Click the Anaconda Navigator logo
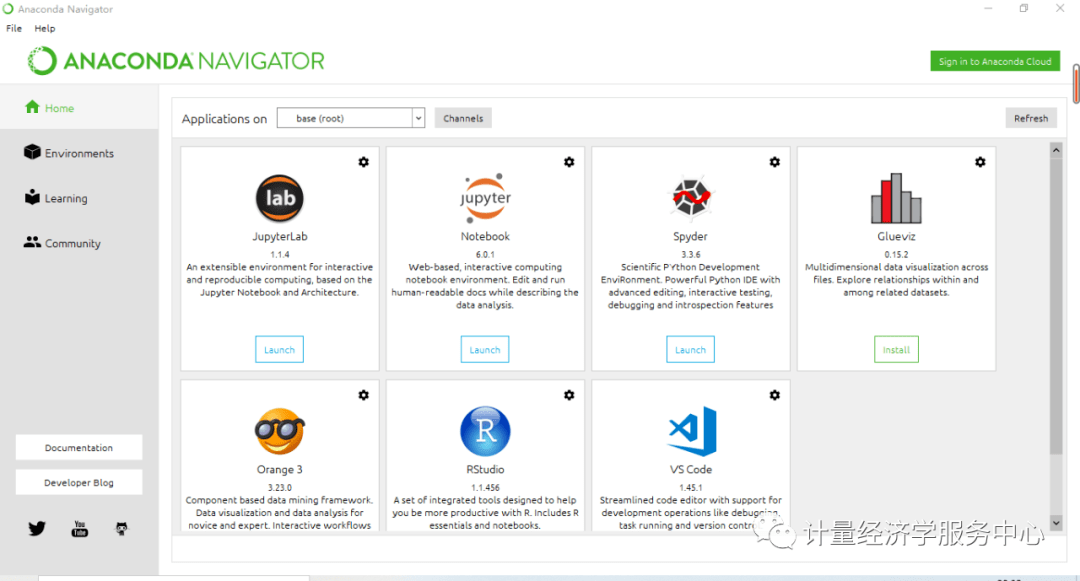 [176, 61]
